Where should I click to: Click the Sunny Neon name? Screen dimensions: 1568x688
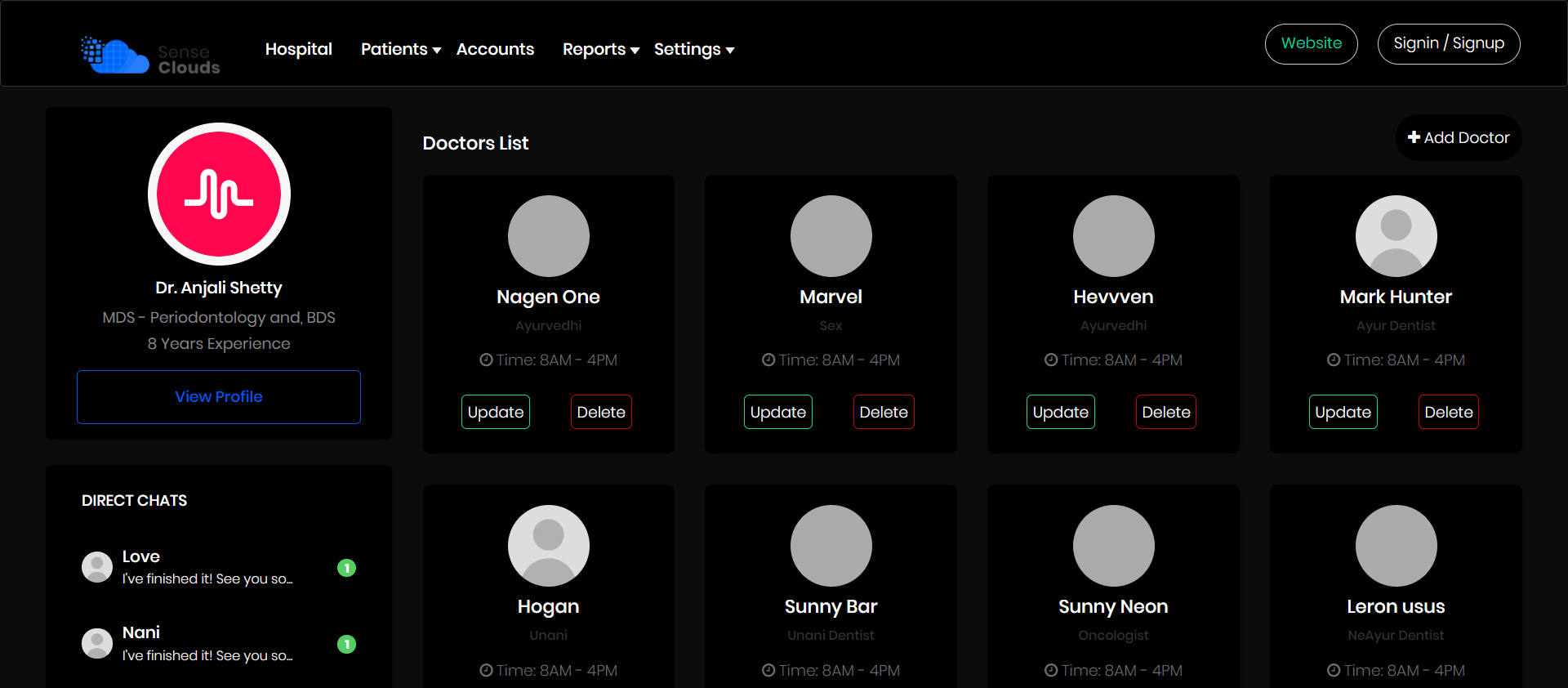coord(1114,607)
